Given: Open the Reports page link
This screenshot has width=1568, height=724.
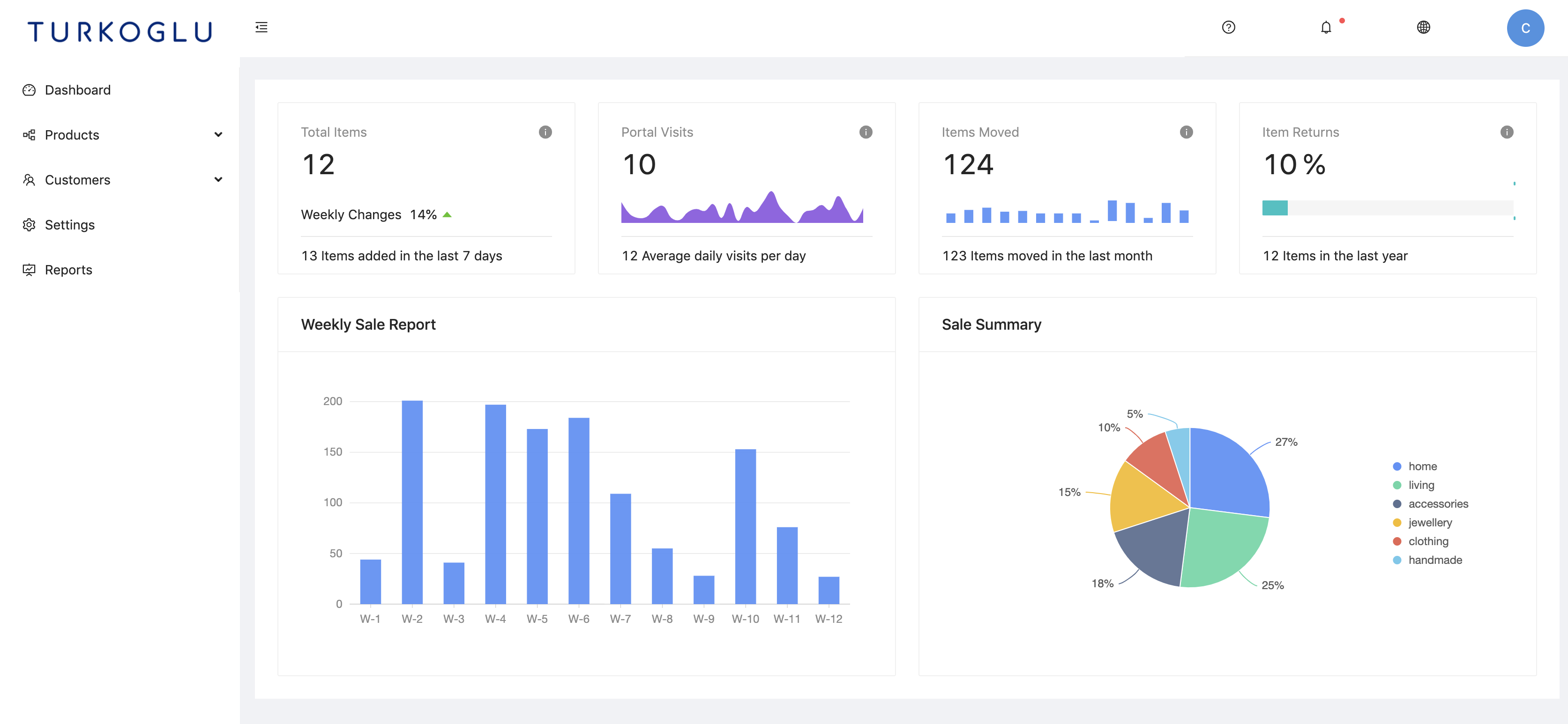Looking at the screenshot, I should tap(68, 270).
